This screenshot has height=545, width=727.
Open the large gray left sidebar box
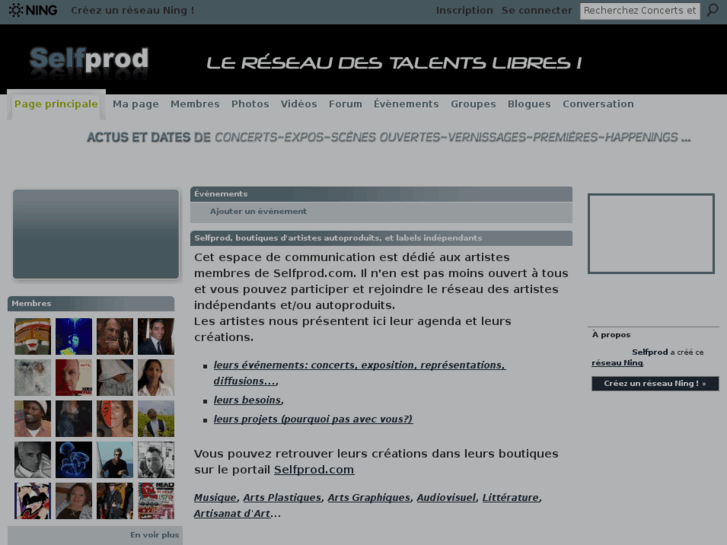pyautogui.click(x=96, y=234)
